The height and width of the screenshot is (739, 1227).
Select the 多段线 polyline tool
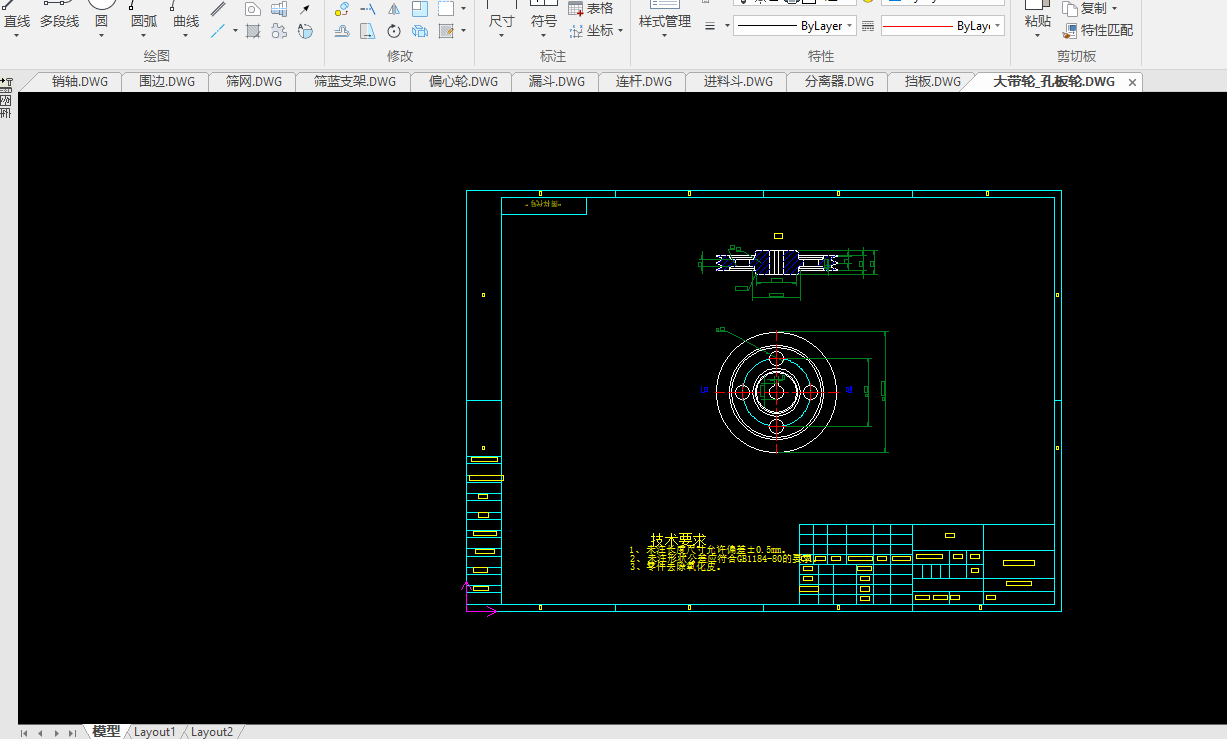pos(59,21)
